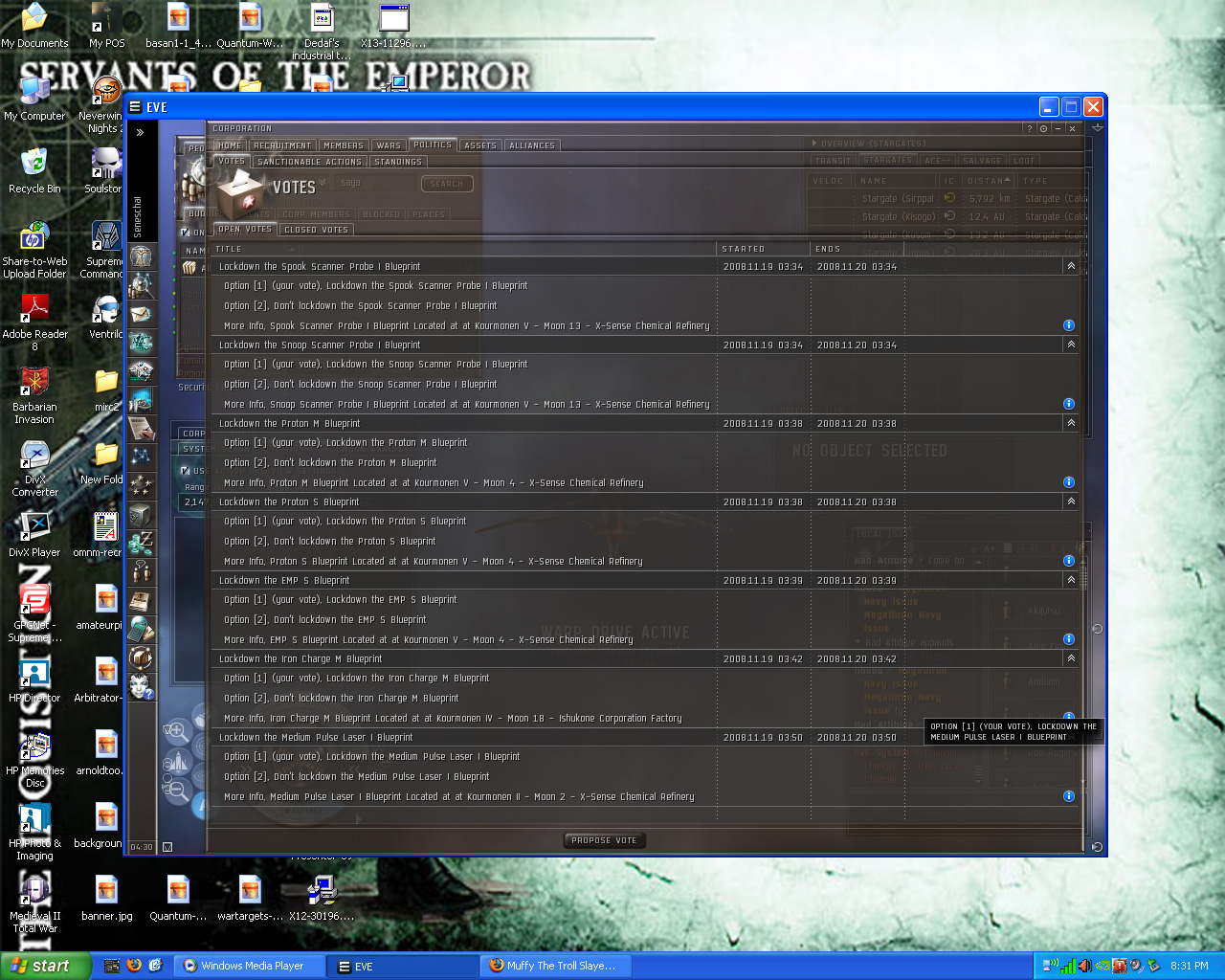Viewport: 1225px width, 980px height.
Task: Open the mail envelope icon in Neocom
Action: click(142, 314)
